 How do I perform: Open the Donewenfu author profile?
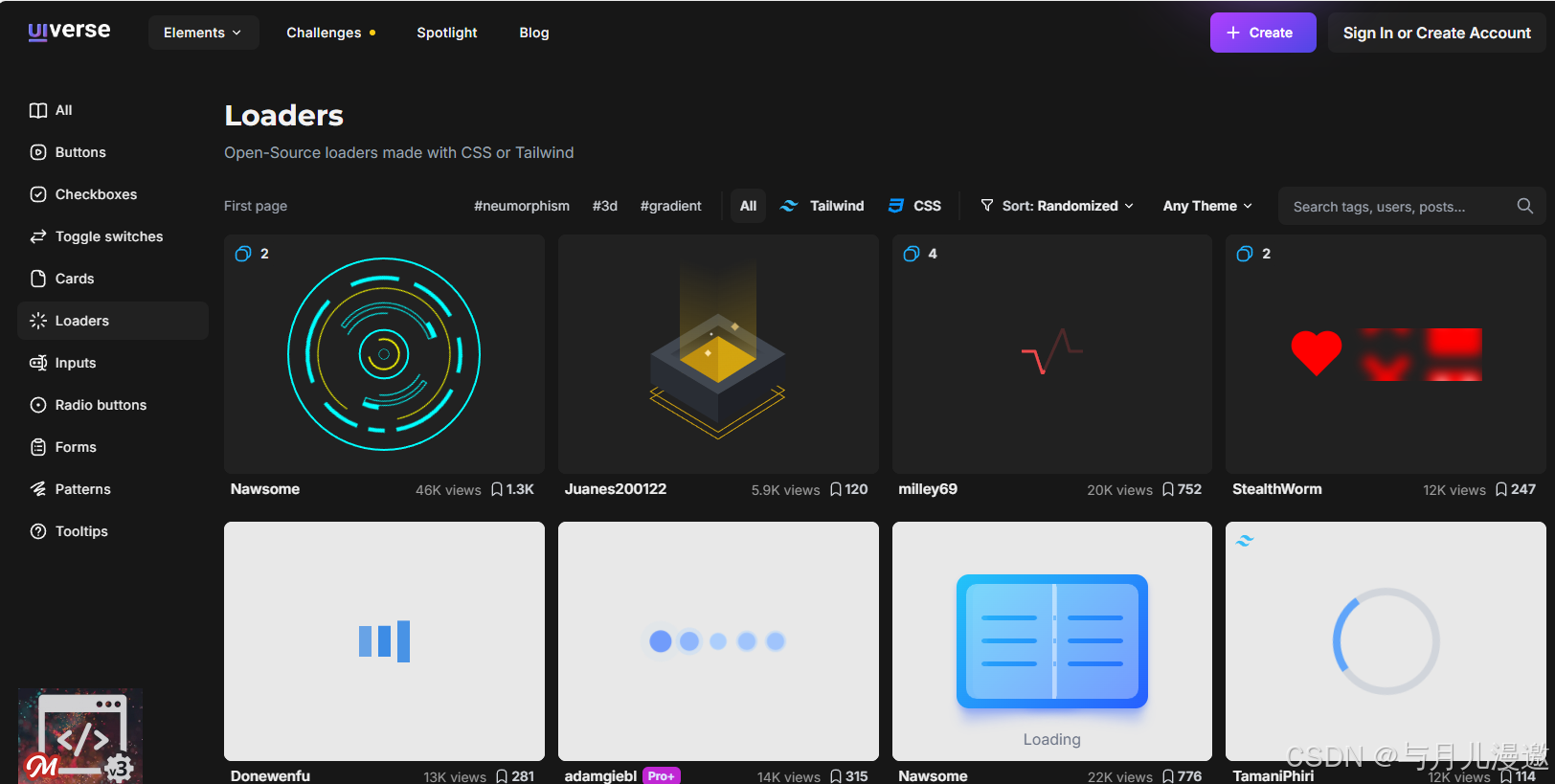coord(270,775)
